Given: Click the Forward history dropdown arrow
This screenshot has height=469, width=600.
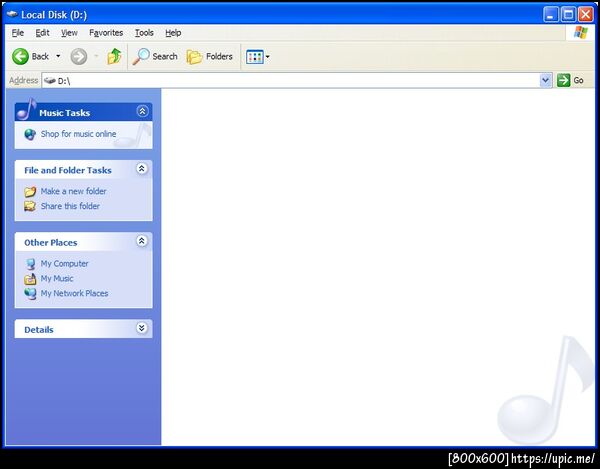Looking at the screenshot, I should click(x=96, y=57).
